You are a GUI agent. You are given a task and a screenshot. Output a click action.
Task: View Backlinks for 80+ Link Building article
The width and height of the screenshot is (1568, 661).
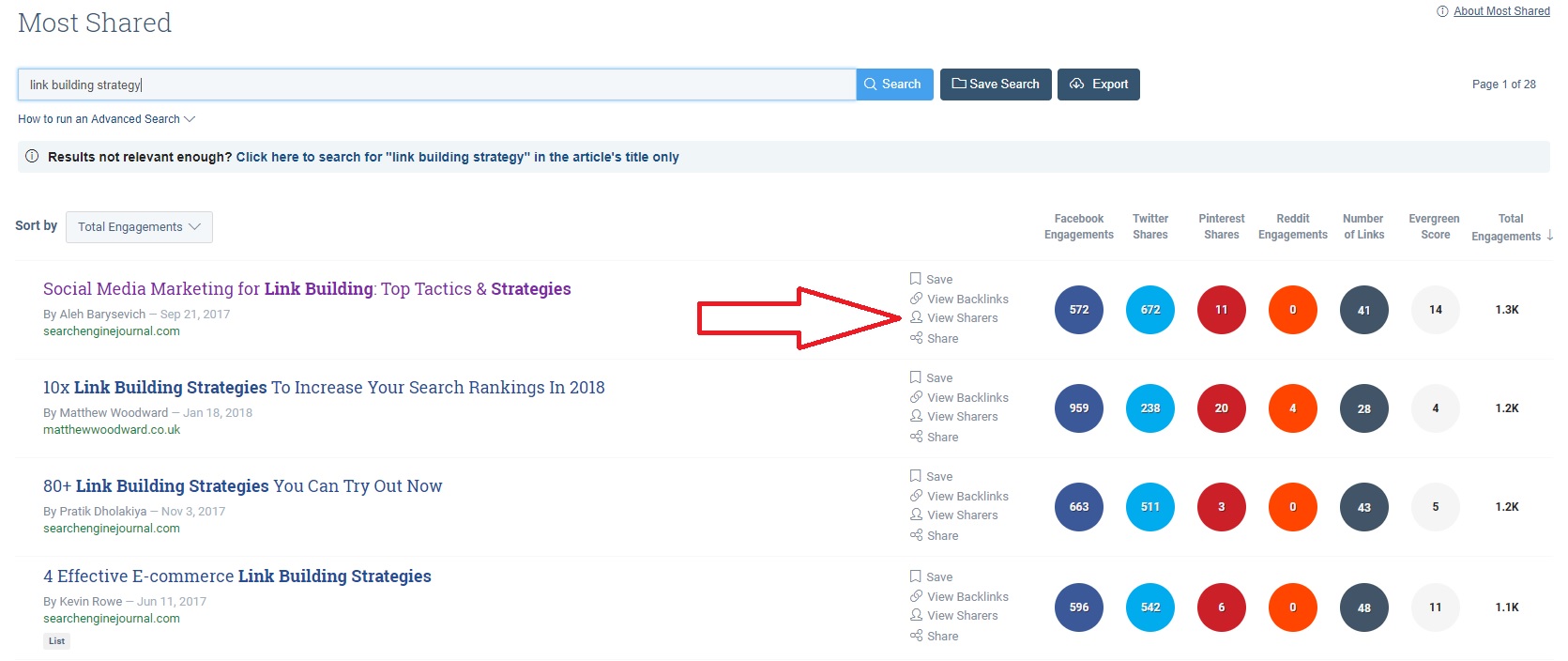click(x=959, y=496)
